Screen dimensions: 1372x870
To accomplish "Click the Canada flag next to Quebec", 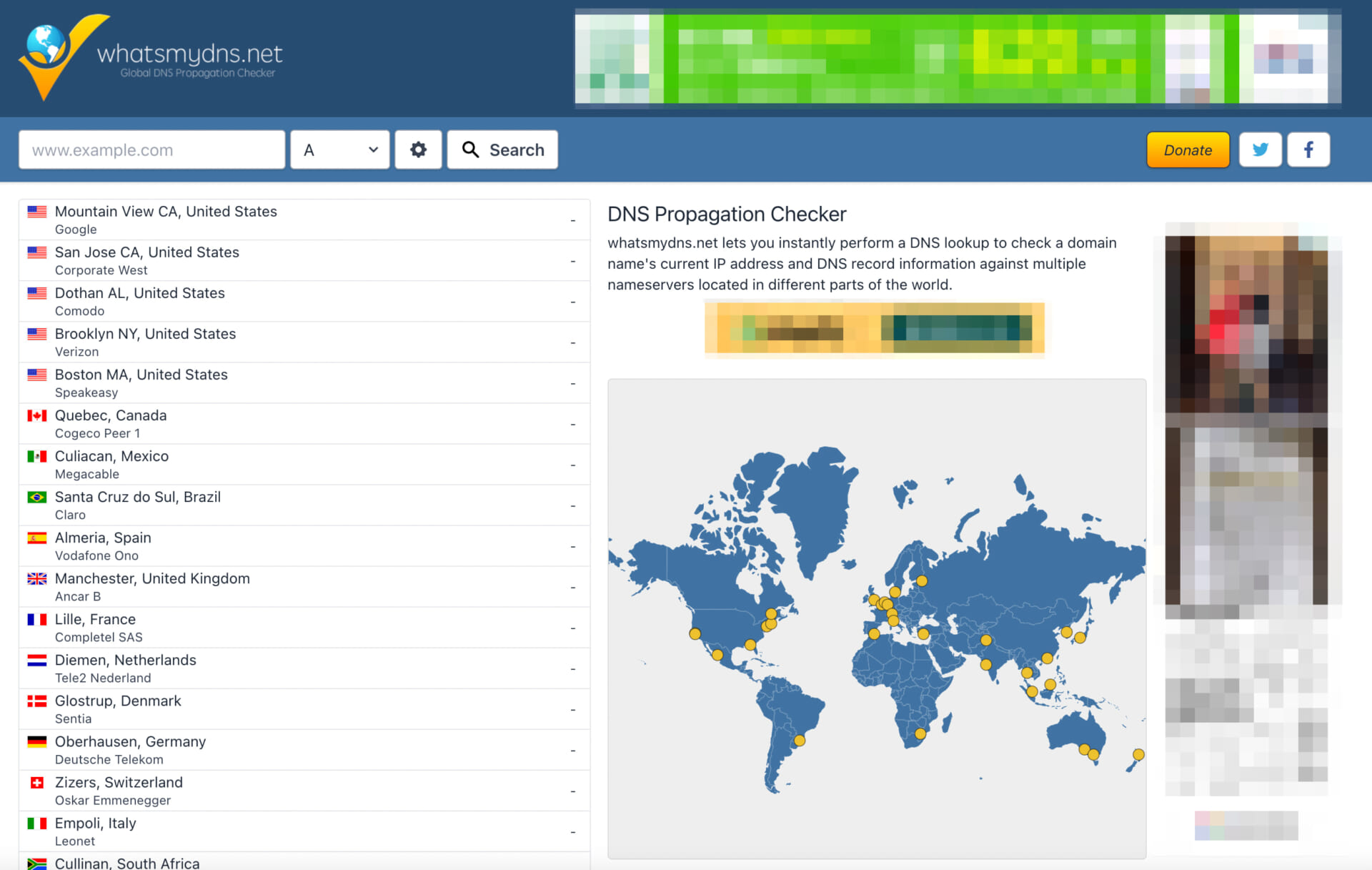I will click(x=36, y=415).
